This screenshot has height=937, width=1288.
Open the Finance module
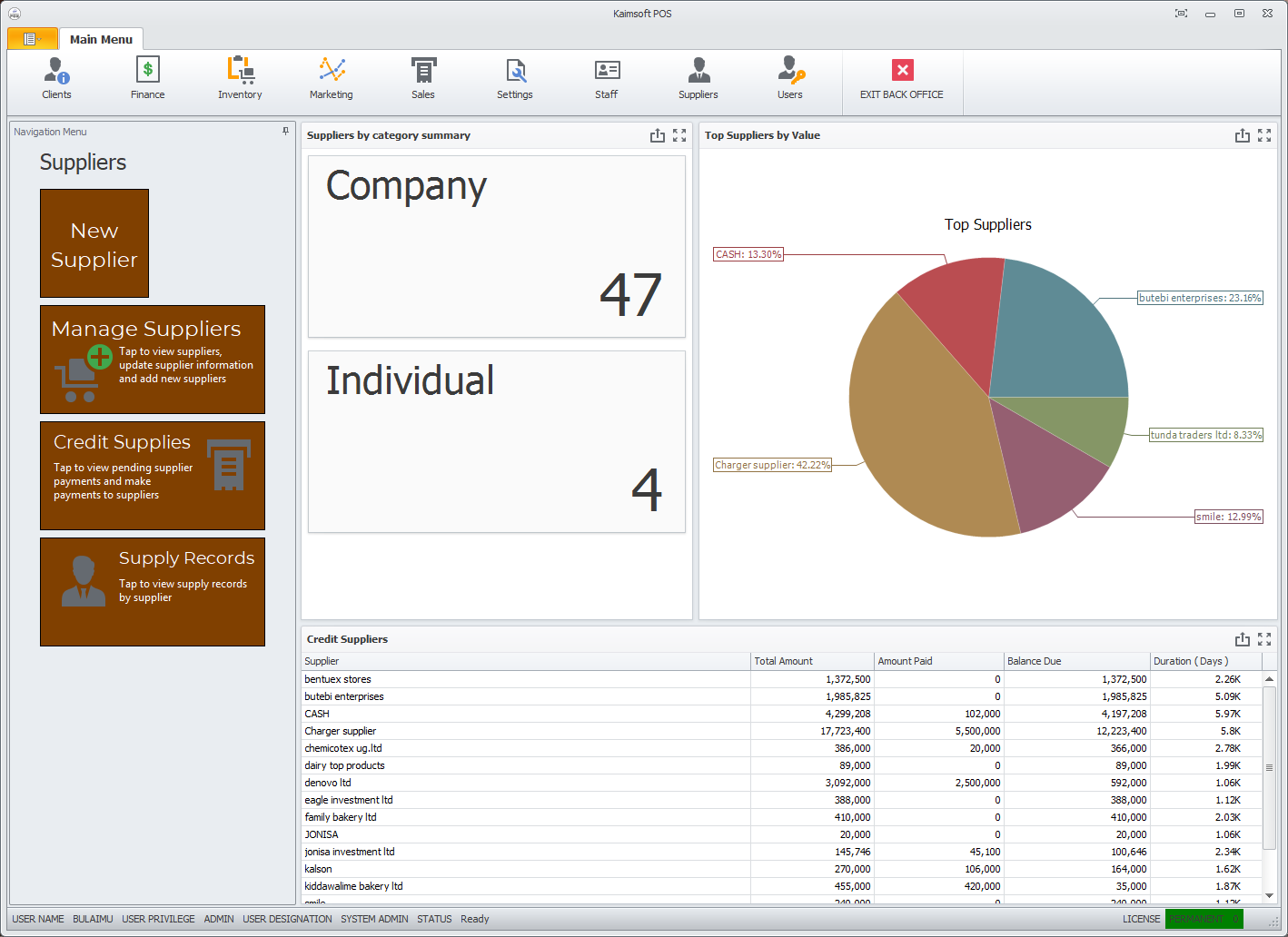(x=147, y=79)
